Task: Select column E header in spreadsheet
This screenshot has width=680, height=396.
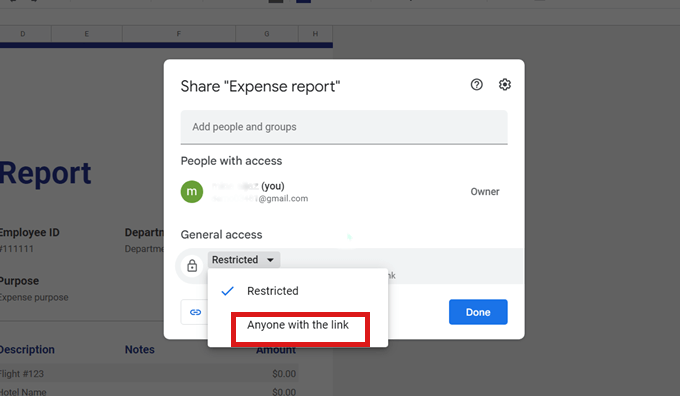Action: [87, 34]
